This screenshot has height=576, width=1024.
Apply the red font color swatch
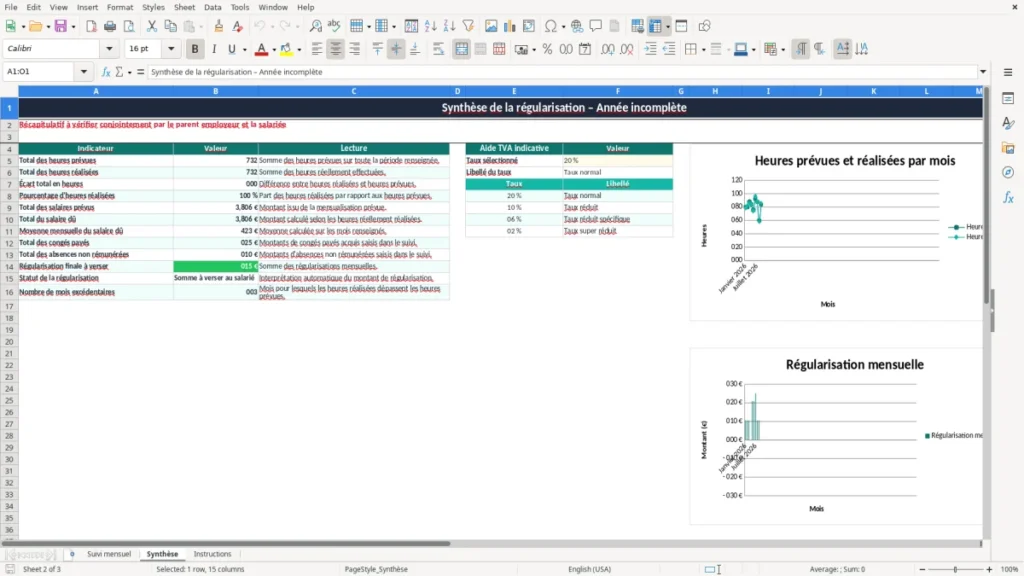(x=261, y=49)
